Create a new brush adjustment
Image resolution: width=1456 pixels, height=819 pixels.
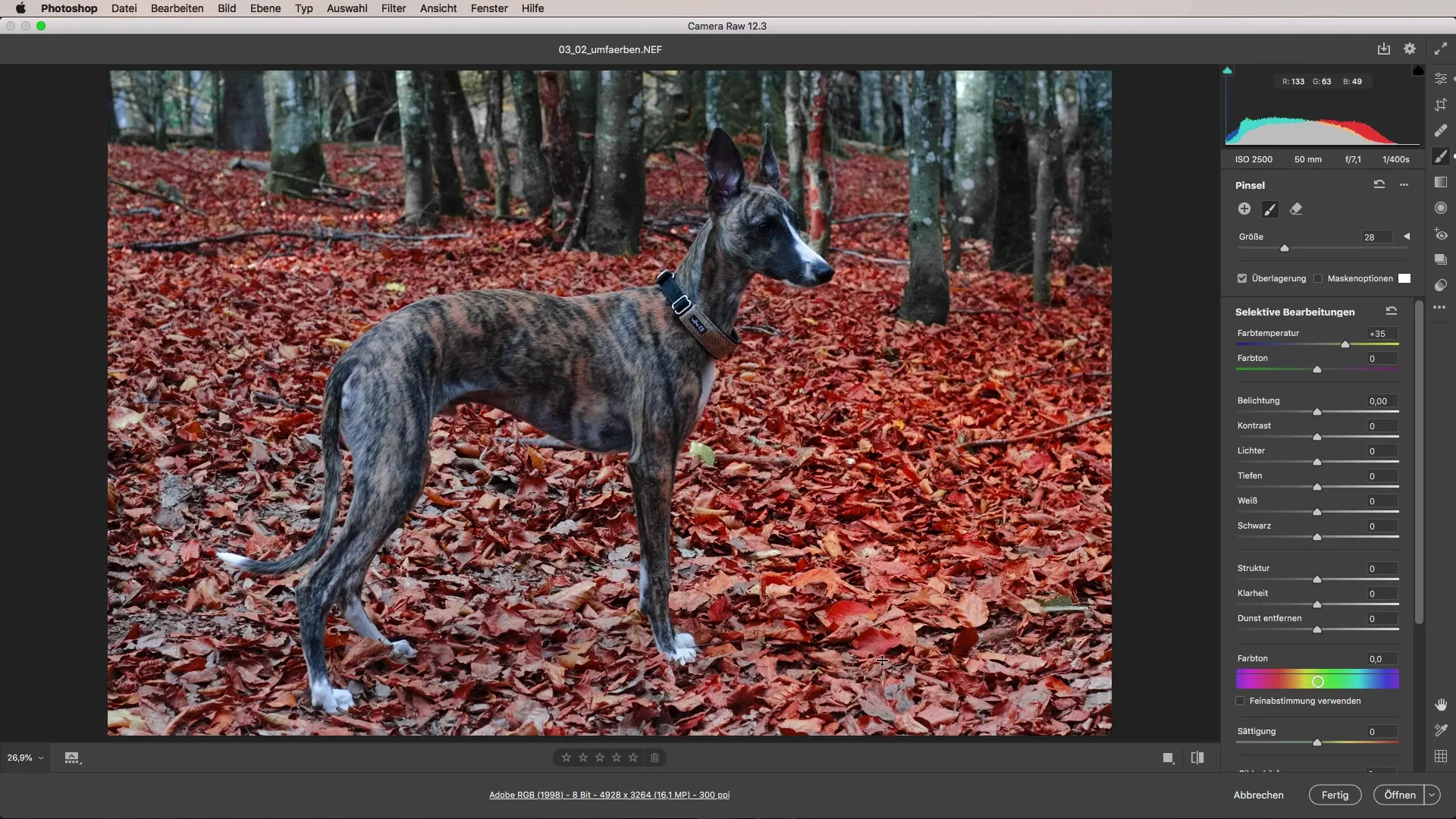(x=1244, y=209)
